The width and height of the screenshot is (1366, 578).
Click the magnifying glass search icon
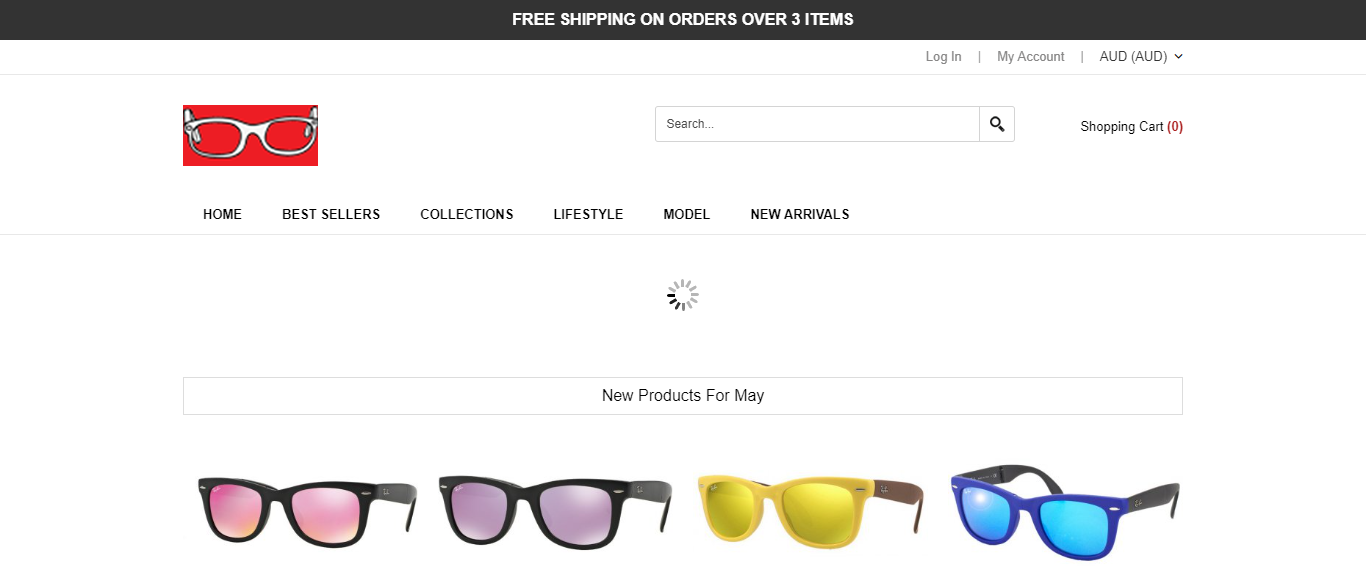tap(997, 124)
